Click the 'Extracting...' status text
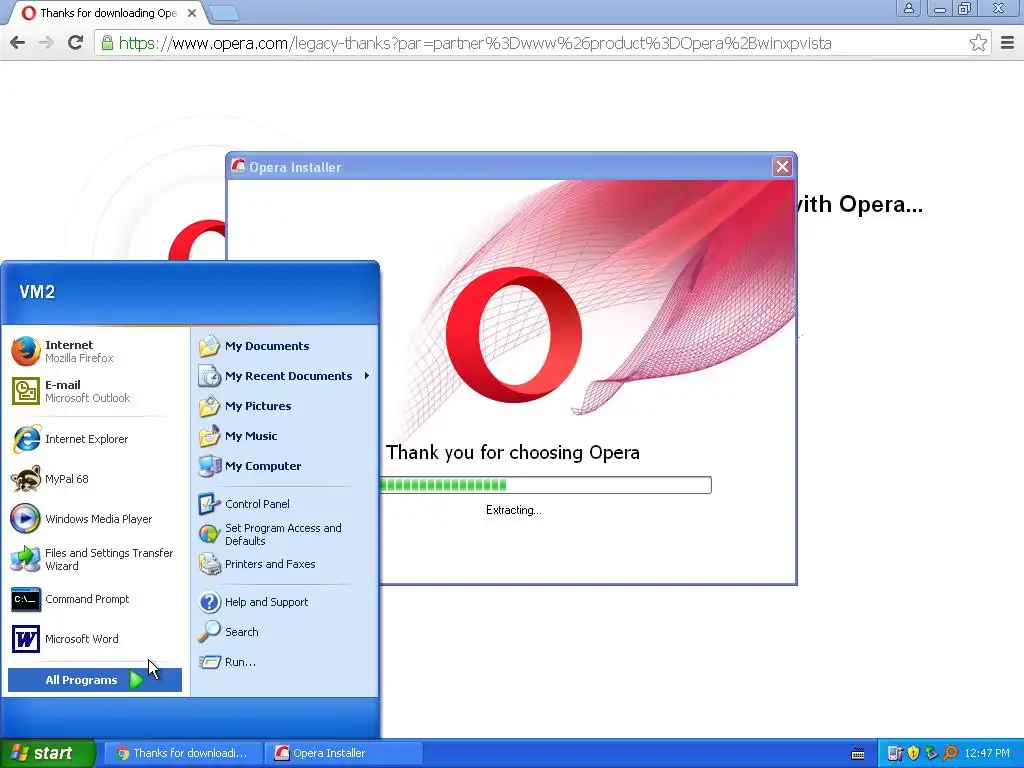1024x768 pixels. tap(513, 510)
